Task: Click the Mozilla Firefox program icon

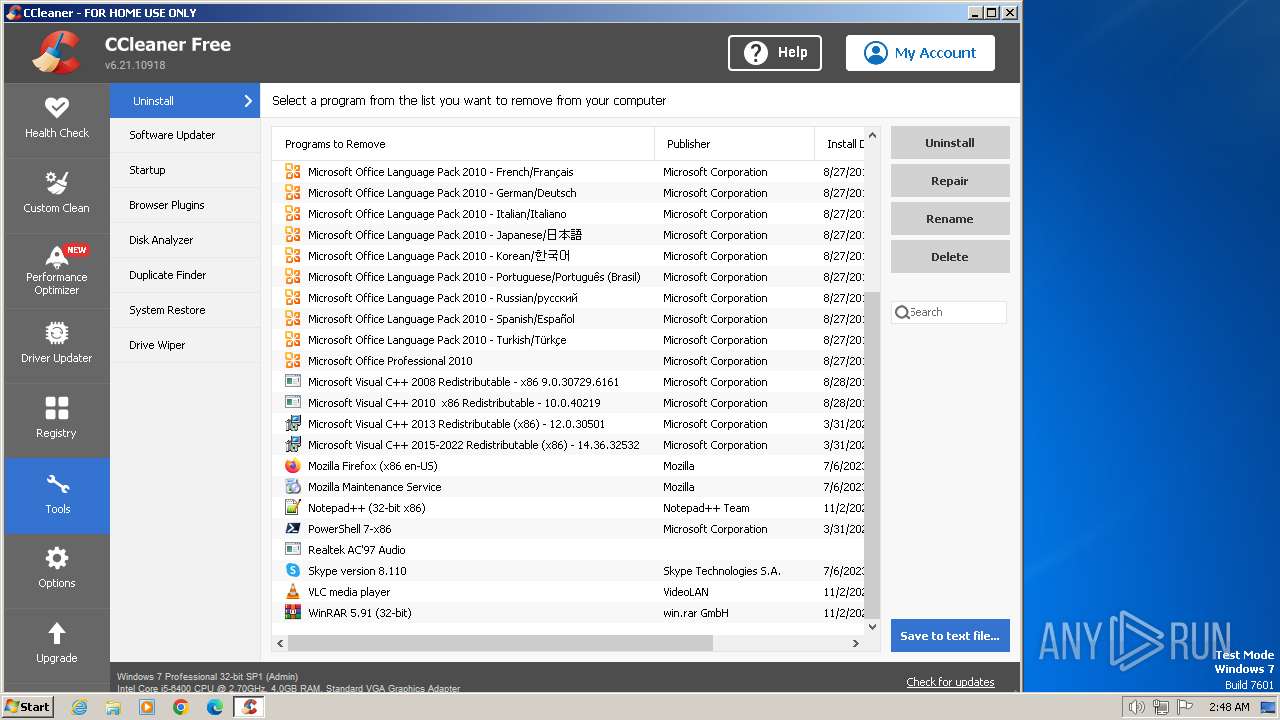Action: pos(293,466)
